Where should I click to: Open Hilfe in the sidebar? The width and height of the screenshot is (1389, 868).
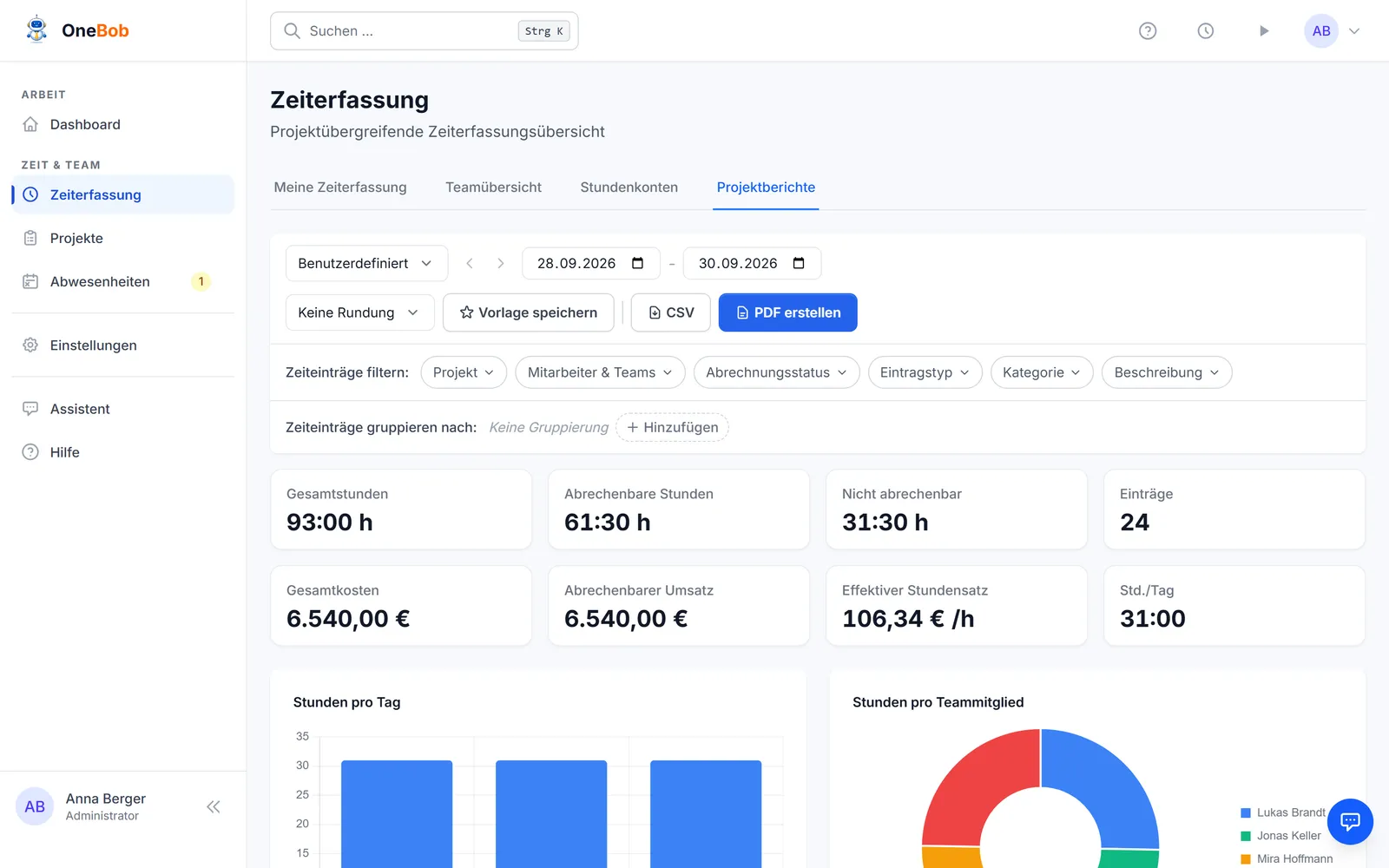pyautogui.click(x=123, y=452)
